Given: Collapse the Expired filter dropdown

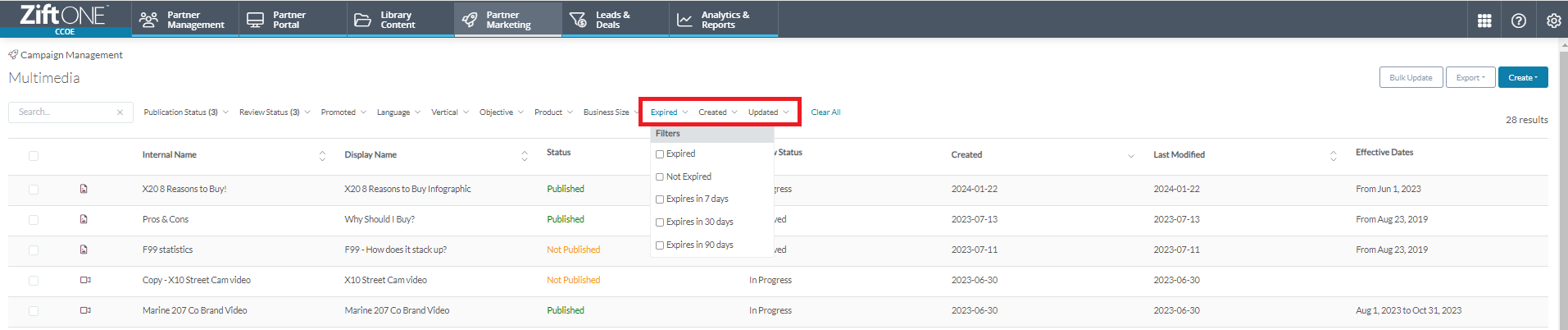Looking at the screenshot, I should pos(670,112).
